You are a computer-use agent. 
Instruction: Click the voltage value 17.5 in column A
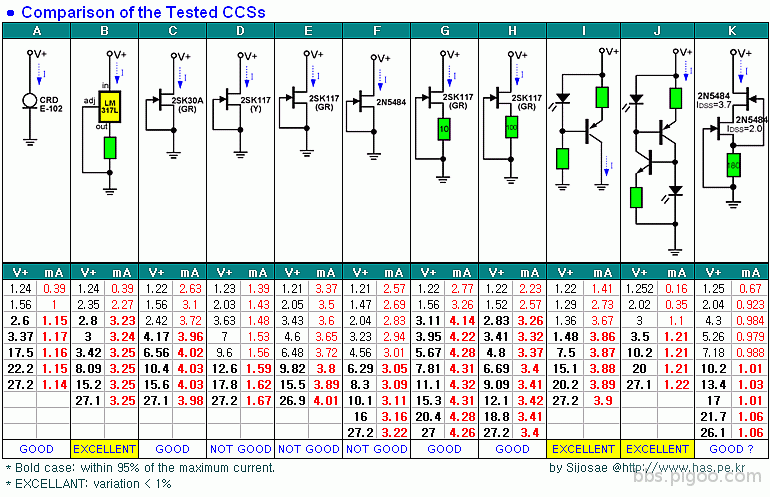point(20,353)
